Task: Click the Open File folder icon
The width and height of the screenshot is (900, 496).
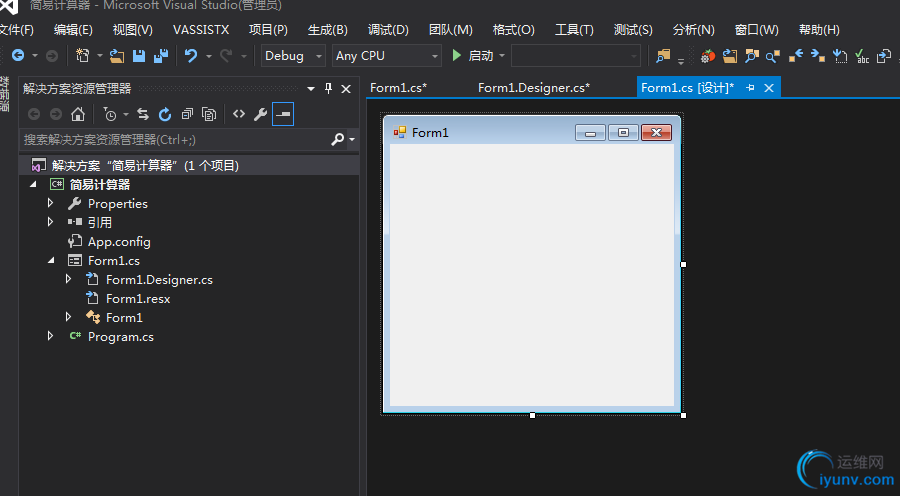Action: coord(117,56)
